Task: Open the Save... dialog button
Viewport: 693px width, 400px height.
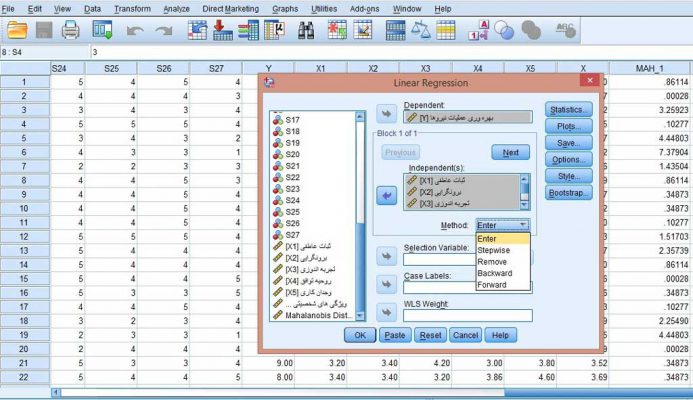Action: [x=569, y=143]
